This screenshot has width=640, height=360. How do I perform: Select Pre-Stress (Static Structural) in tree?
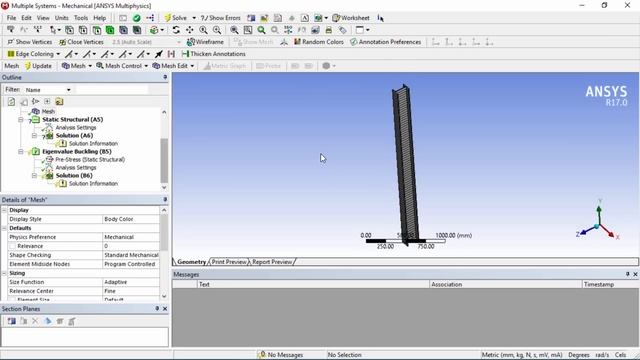click(x=90, y=160)
